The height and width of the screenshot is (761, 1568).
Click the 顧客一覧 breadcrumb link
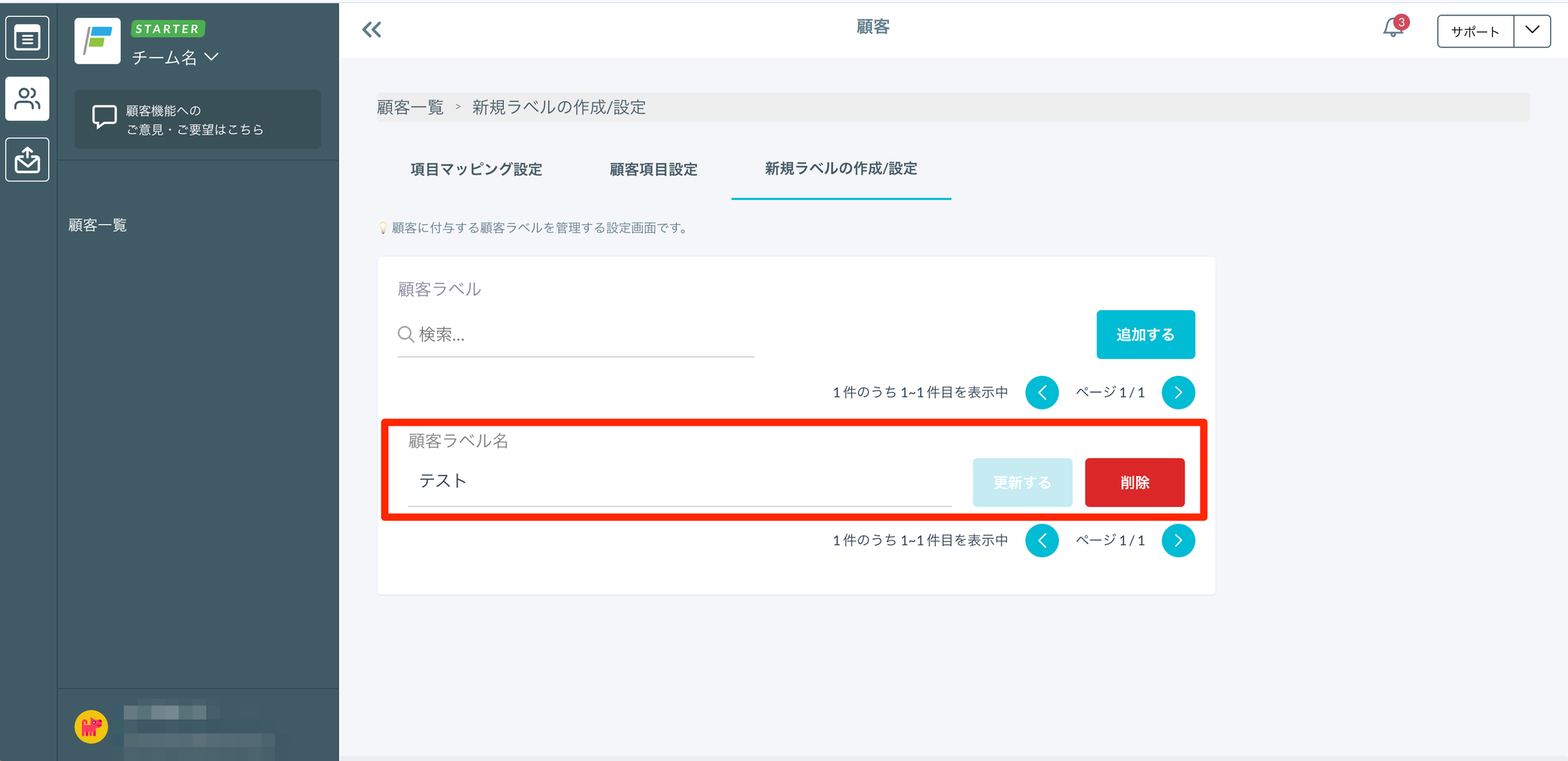pyautogui.click(x=410, y=107)
